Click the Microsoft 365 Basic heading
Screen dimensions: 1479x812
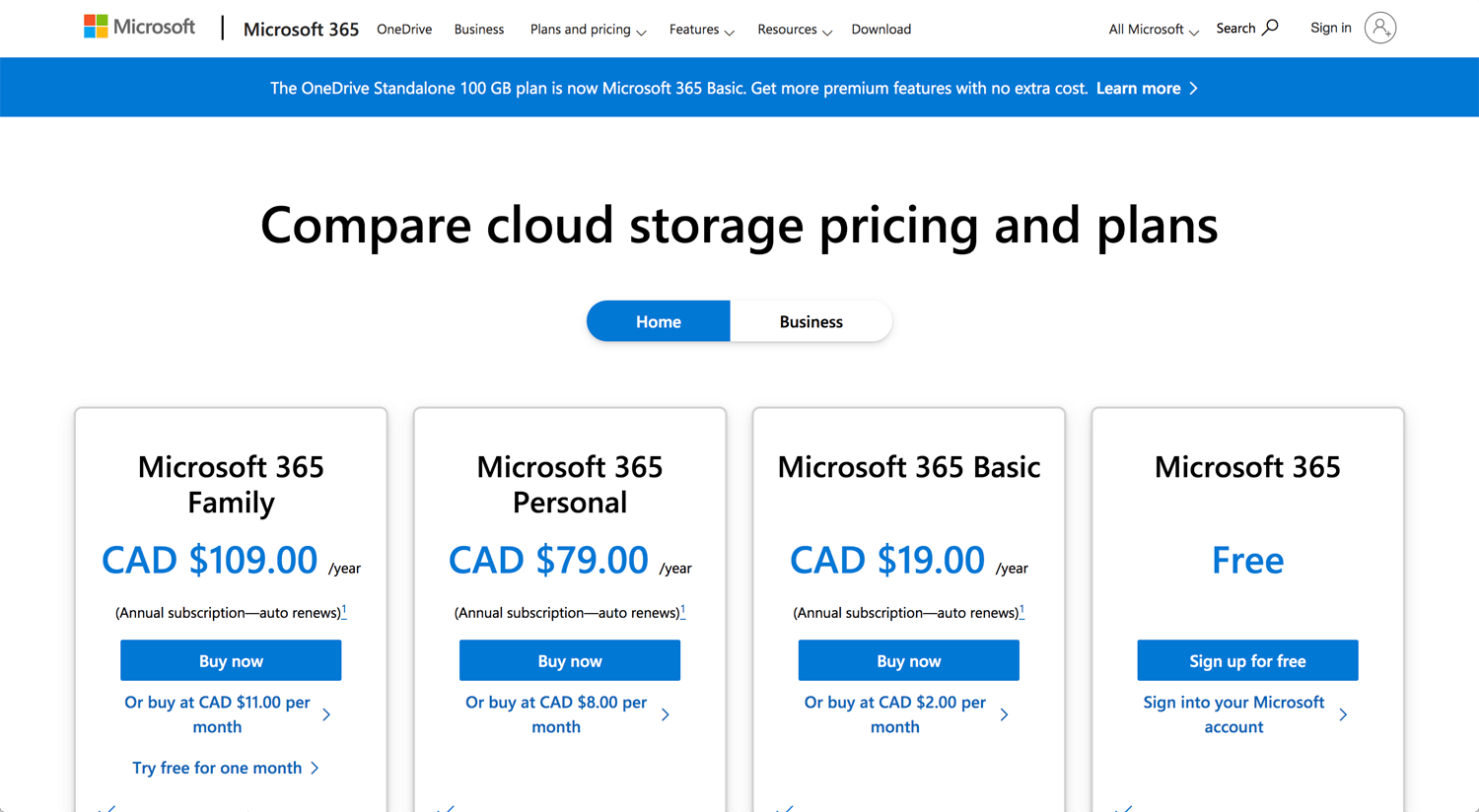point(909,466)
